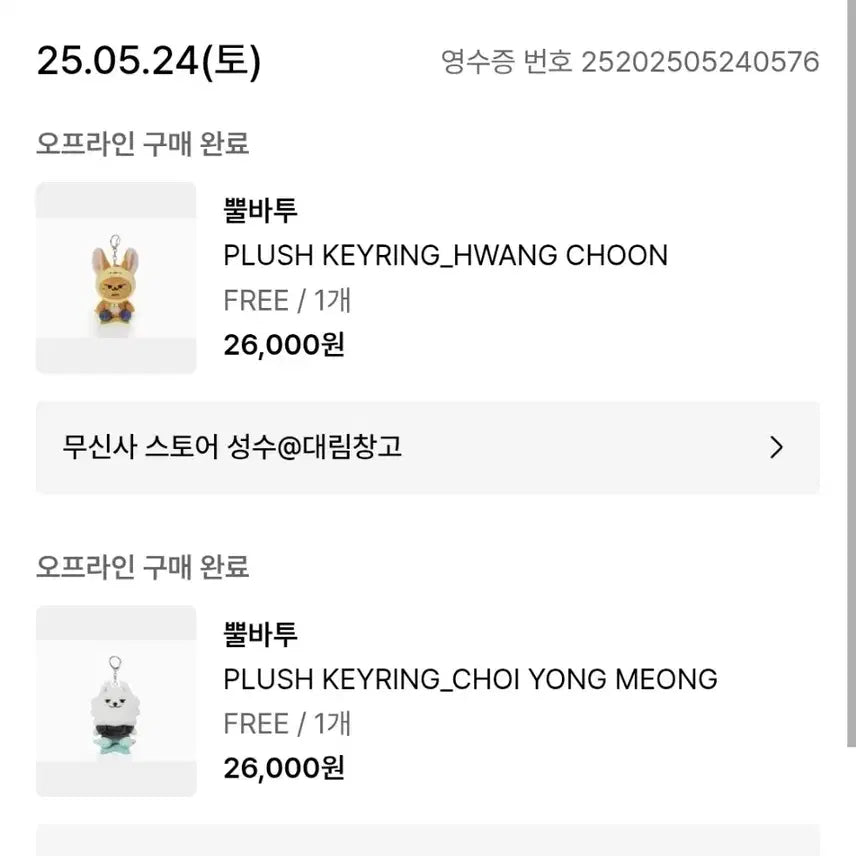
Task: Tap the Hwang Choon rabbit keyring thumbnail
Action: pos(116,277)
